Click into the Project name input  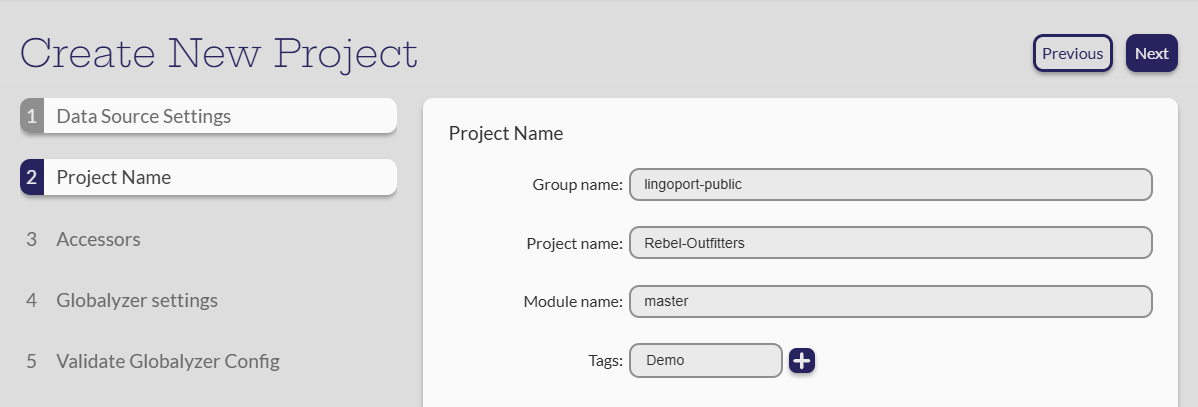tap(890, 243)
